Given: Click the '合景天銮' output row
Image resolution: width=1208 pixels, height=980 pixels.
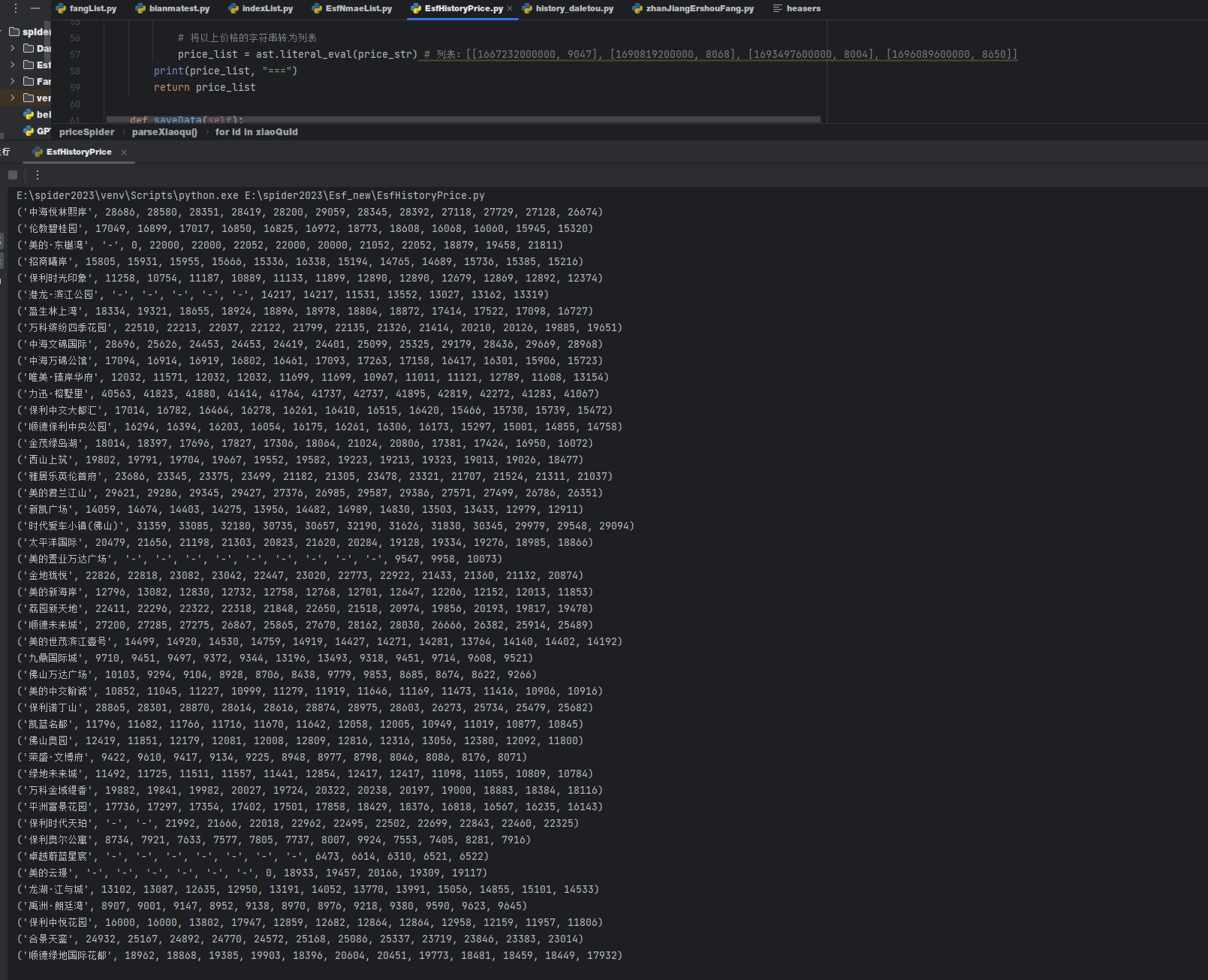Looking at the screenshot, I should (300, 939).
